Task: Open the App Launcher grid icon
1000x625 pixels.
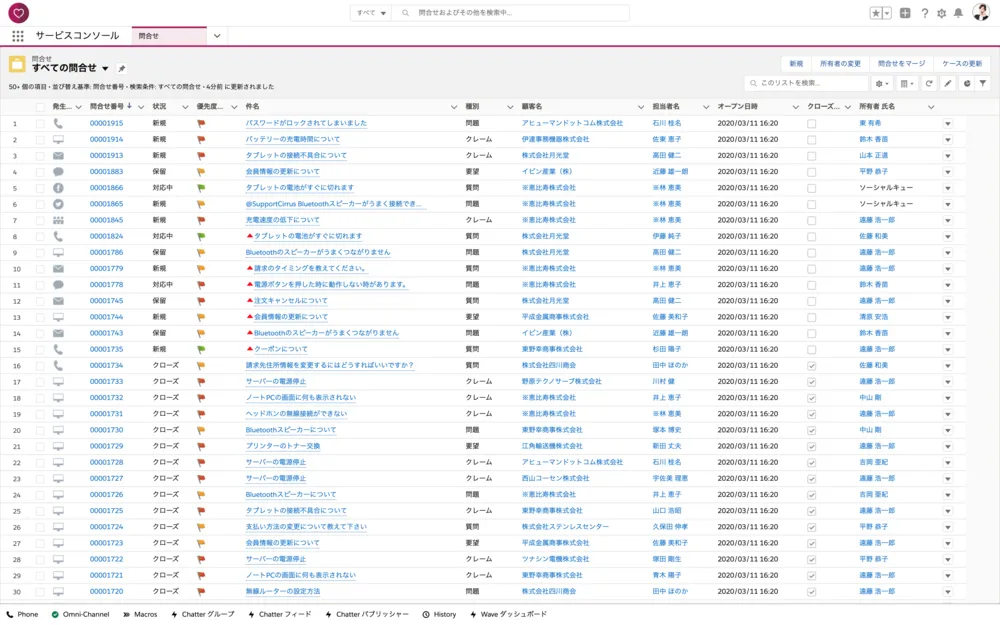Action: [x=18, y=36]
